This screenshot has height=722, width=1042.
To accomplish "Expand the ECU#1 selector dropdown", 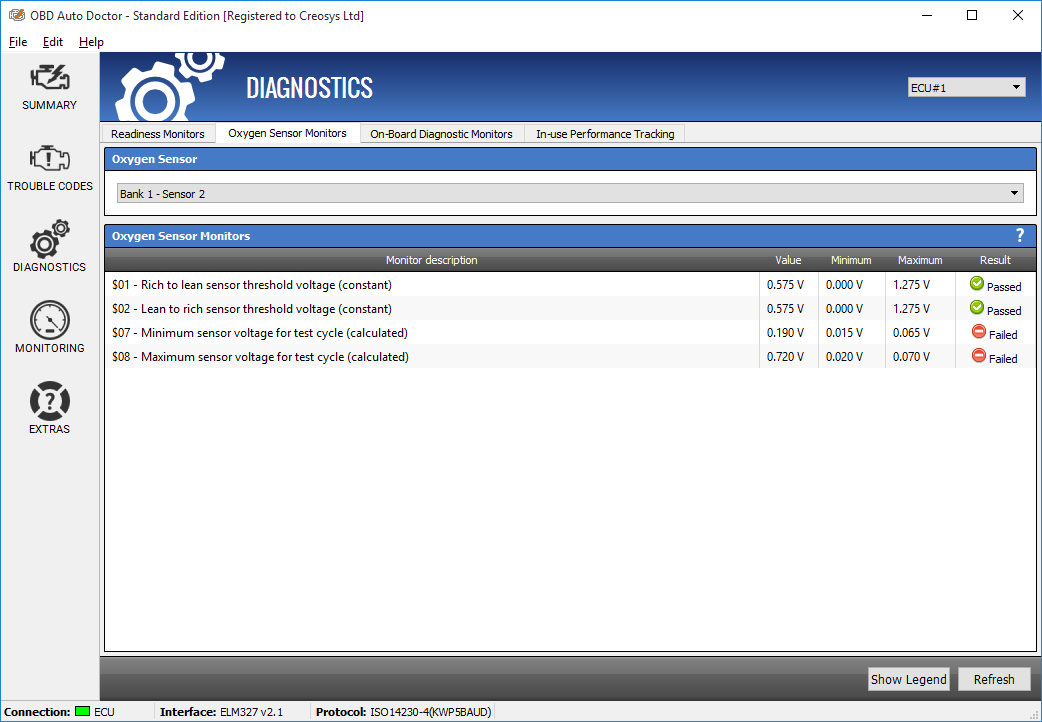I will click(966, 88).
